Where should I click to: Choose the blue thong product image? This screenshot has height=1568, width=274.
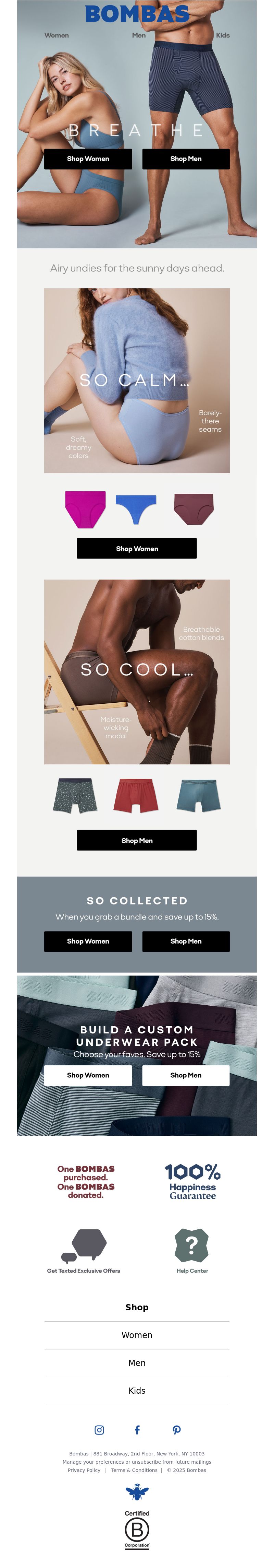click(136, 509)
